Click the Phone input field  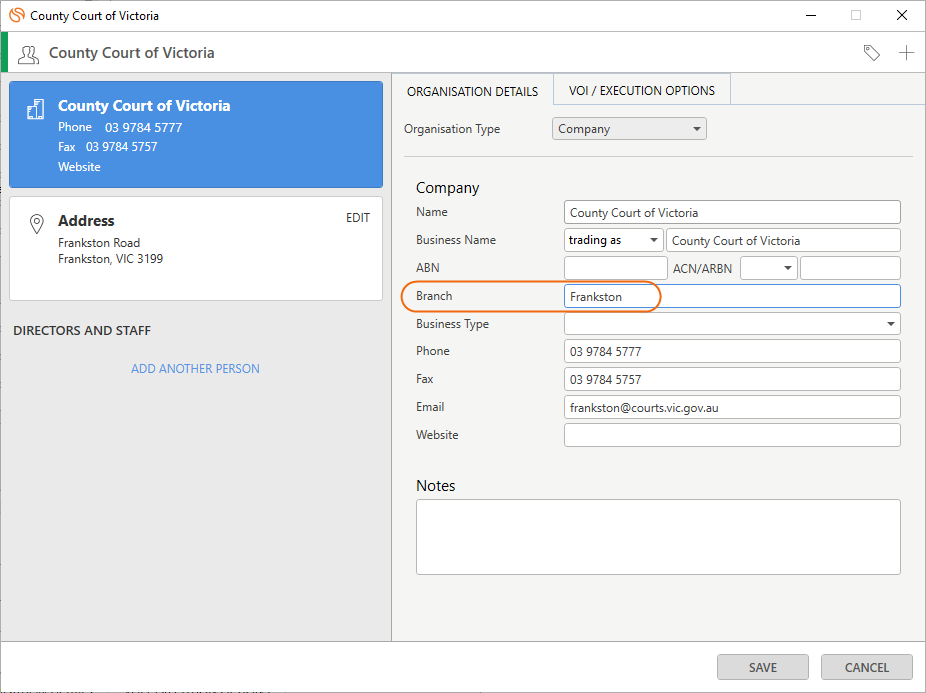[x=732, y=352]
